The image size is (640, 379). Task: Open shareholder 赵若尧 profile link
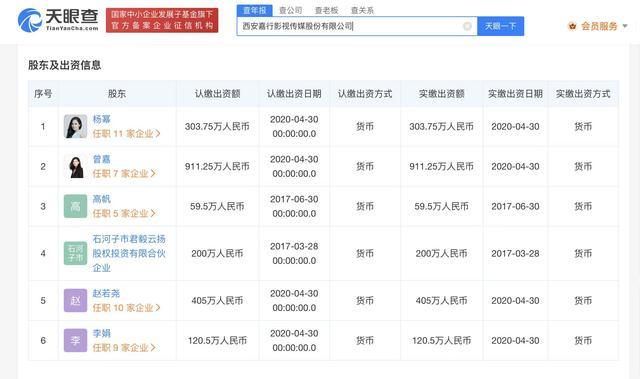coord(106,293)
